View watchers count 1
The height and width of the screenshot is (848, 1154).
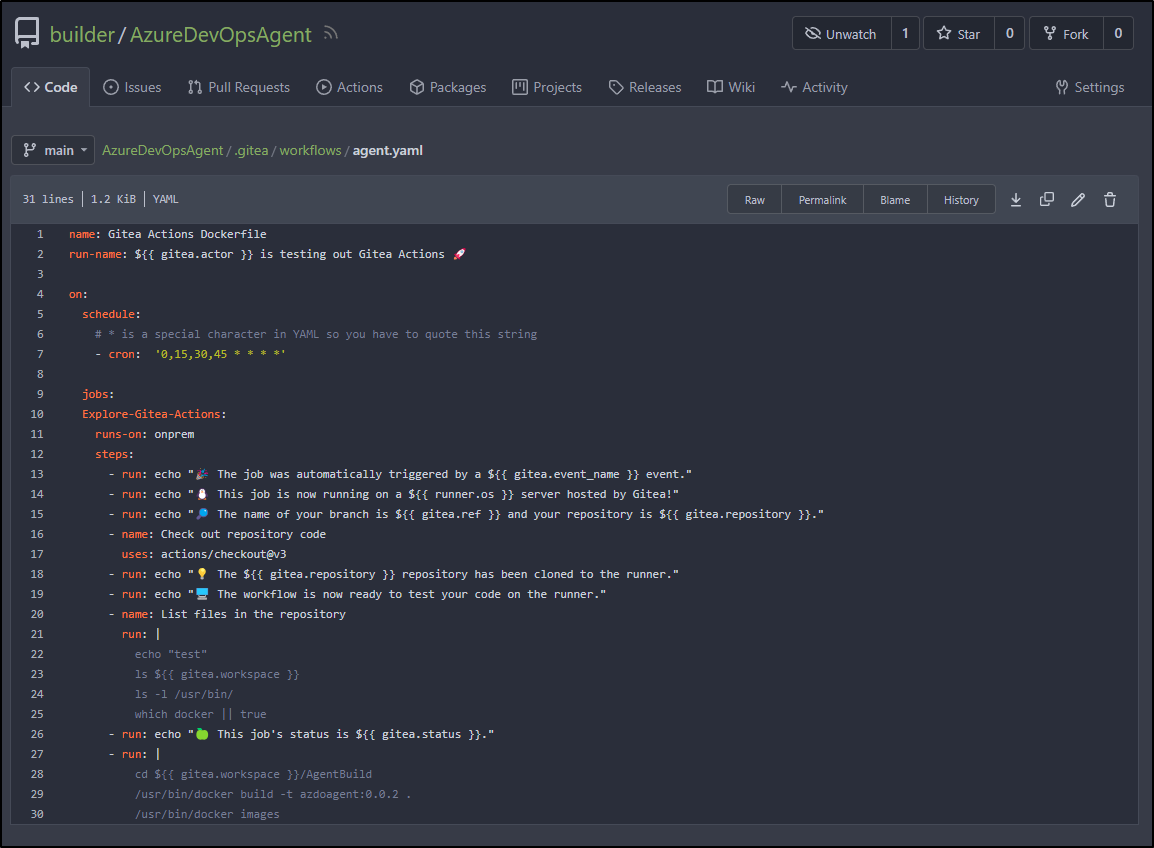905,33
